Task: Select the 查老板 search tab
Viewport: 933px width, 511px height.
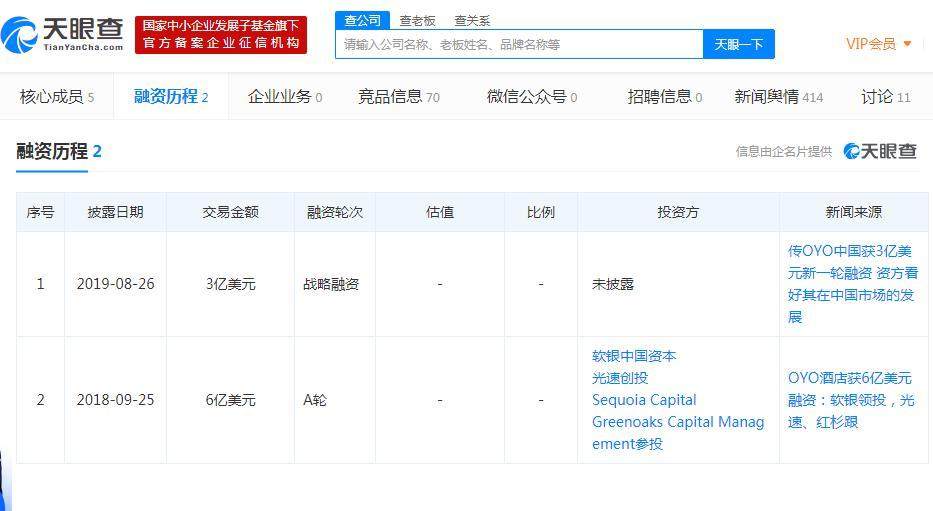Action: click(x=417, y=21)
